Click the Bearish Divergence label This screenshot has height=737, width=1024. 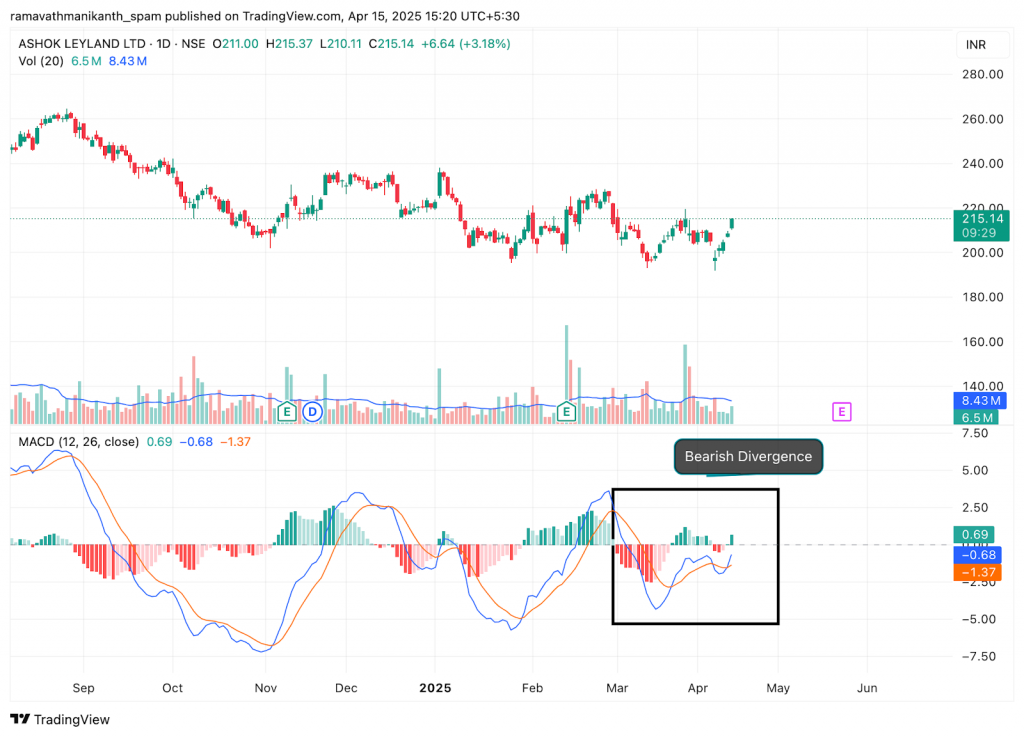point(747,456)
